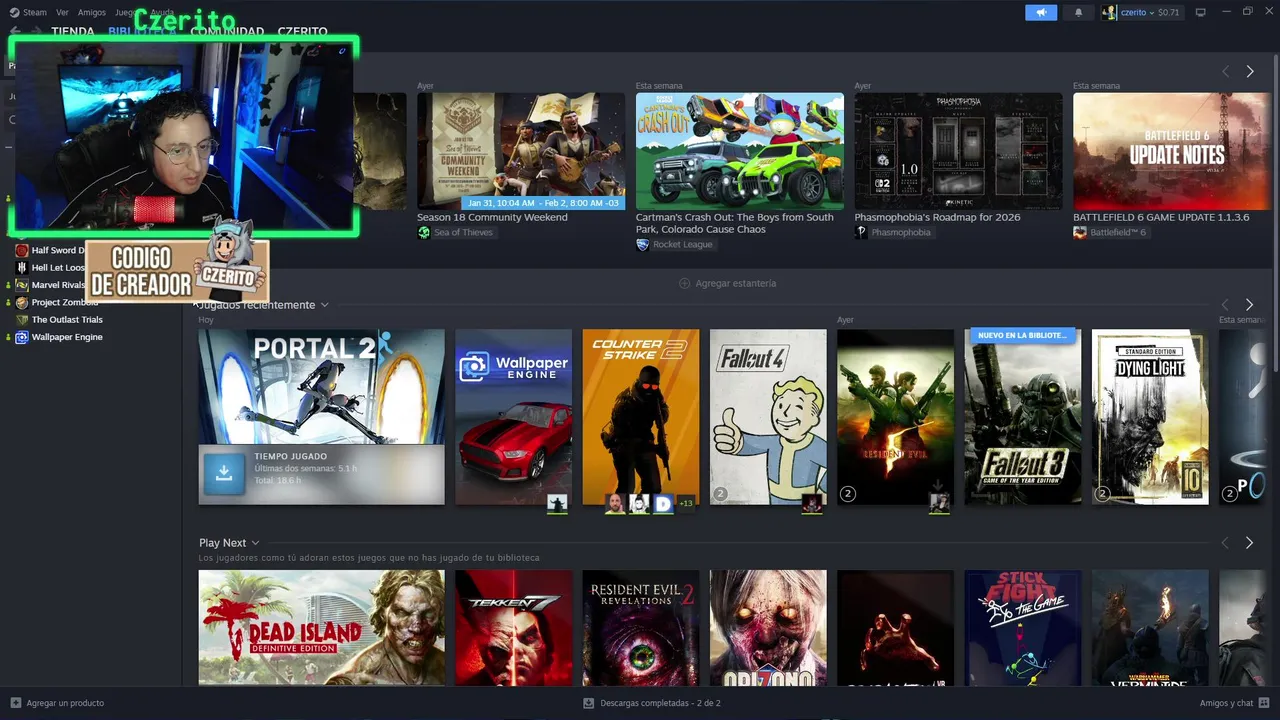Click the friend avatar under Wallpaper Engine
The width and height of the screenshot is (1280, 720).
pos(557,504)
